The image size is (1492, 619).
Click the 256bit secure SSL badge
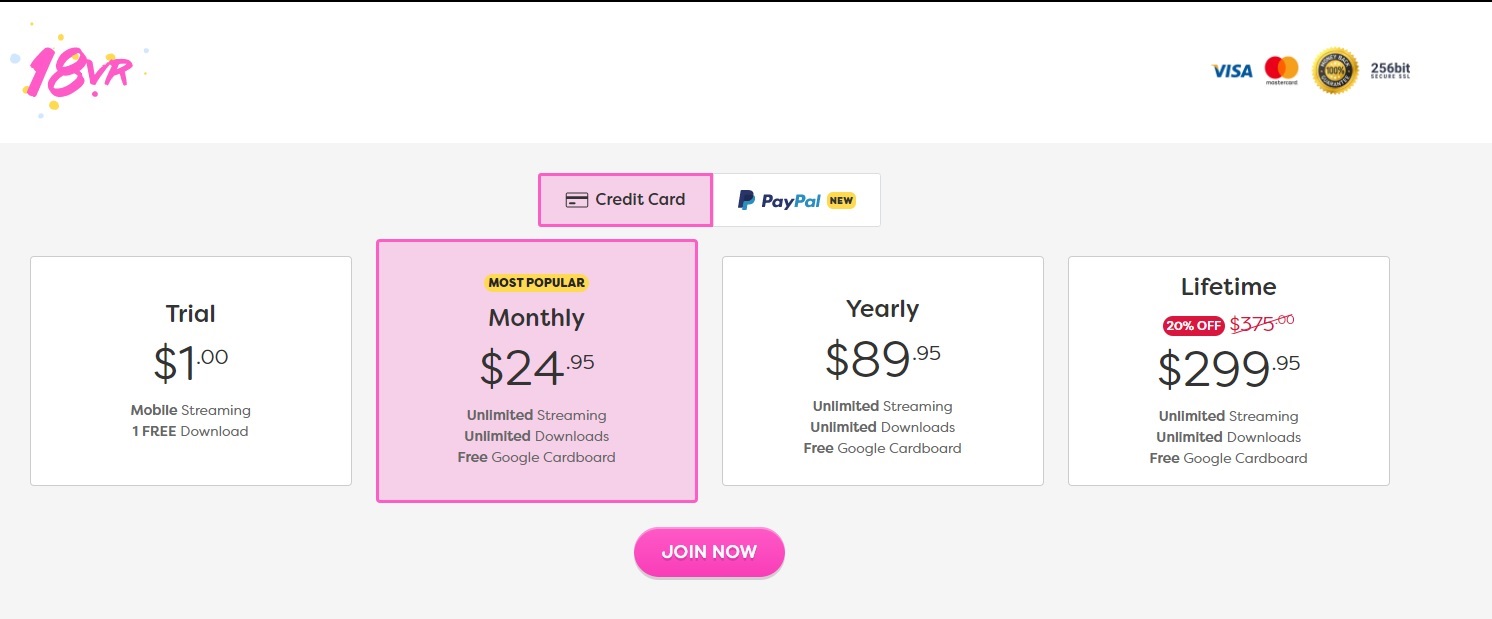(1390, 71)
